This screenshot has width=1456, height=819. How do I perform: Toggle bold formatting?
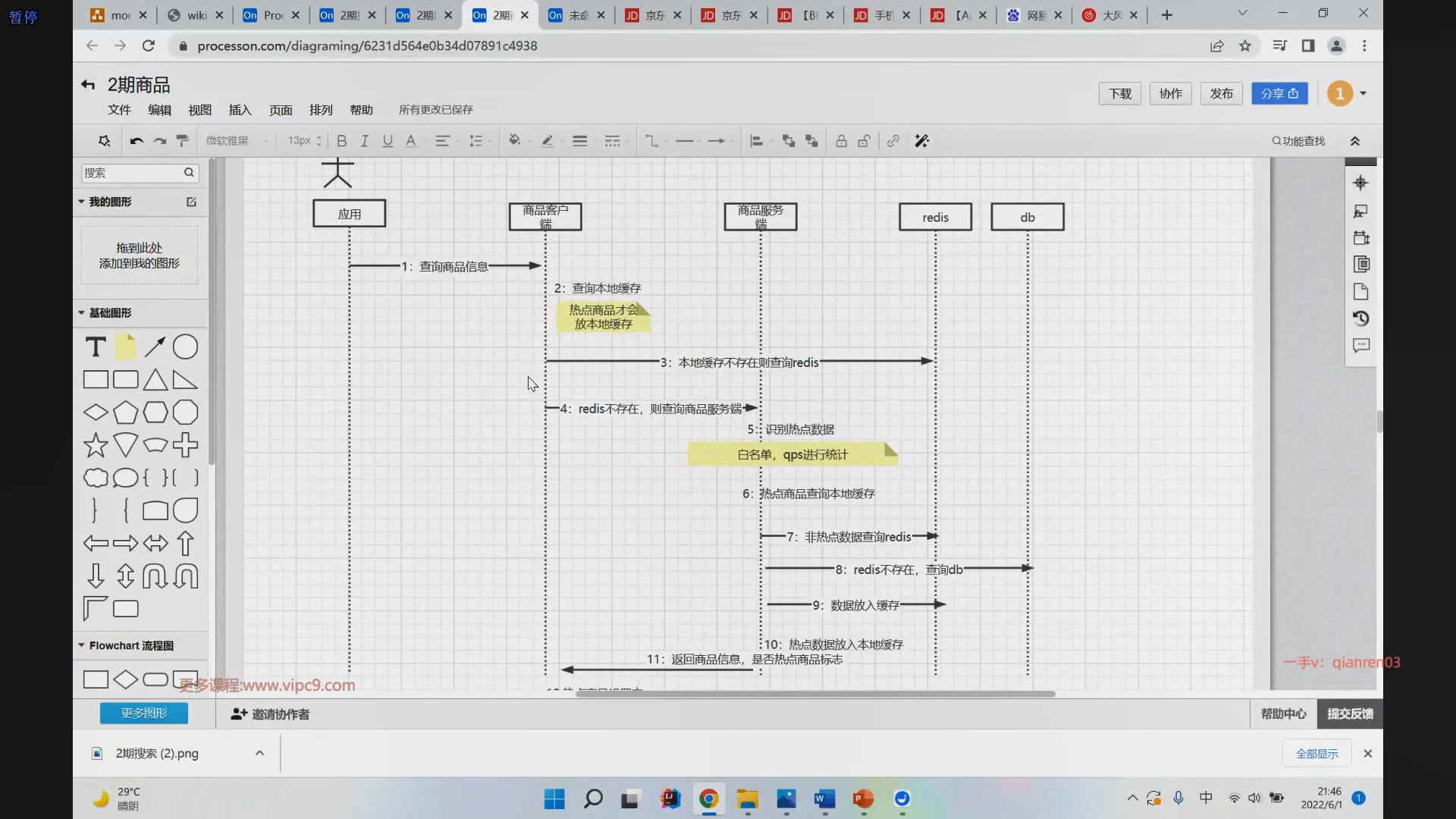tap(342, 141)
